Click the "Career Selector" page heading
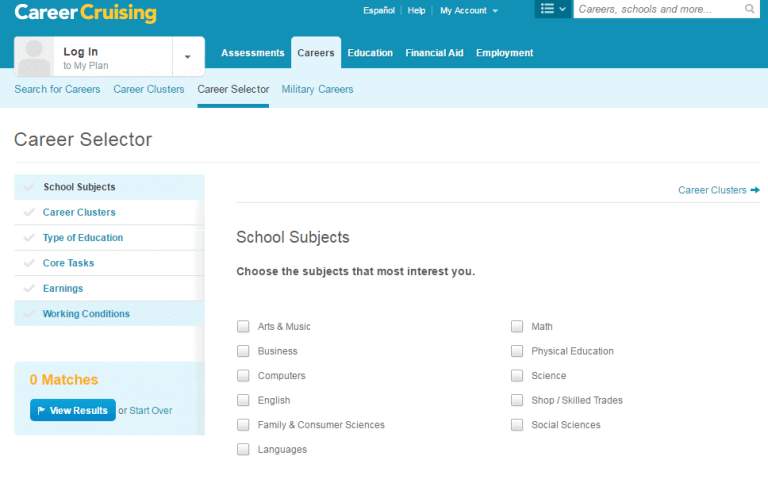The height and width of the screenshot is (479, 768). coord(83,140)
